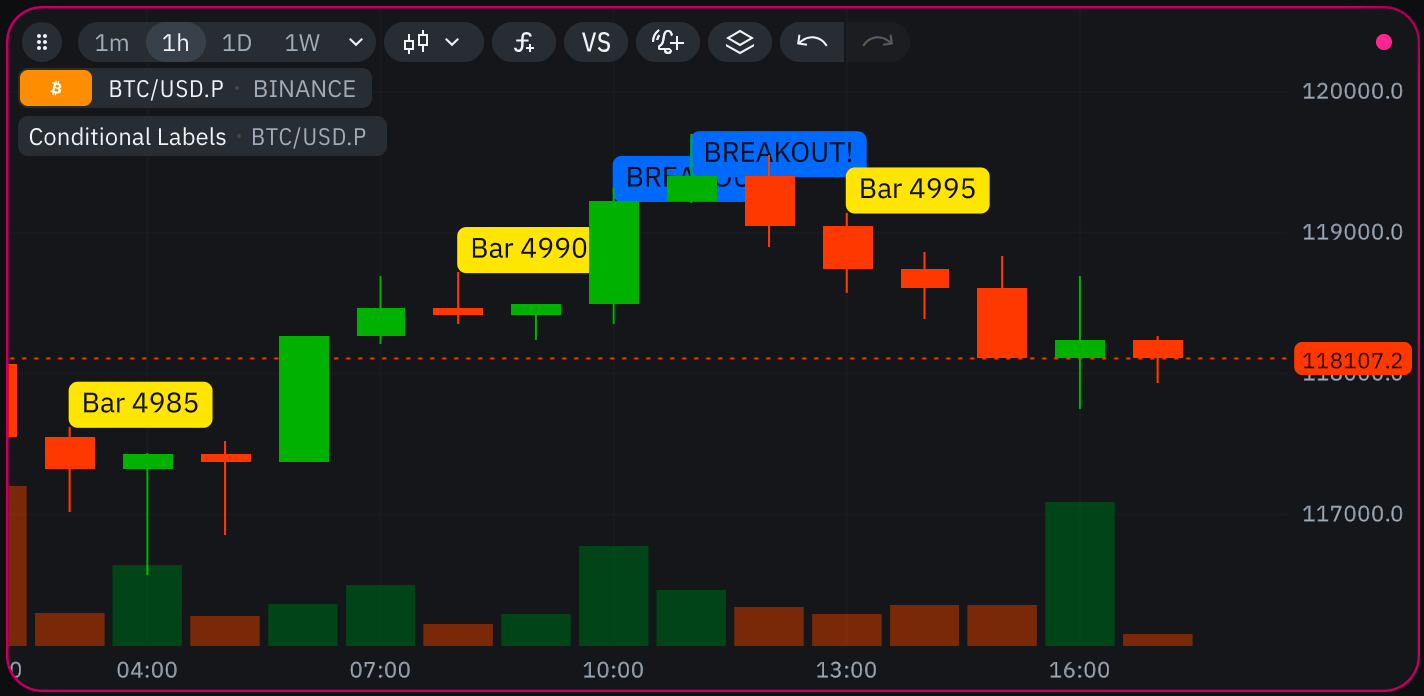
Task: Click the tallest green volume bar near 16:00
Action: pos(1080,574)
